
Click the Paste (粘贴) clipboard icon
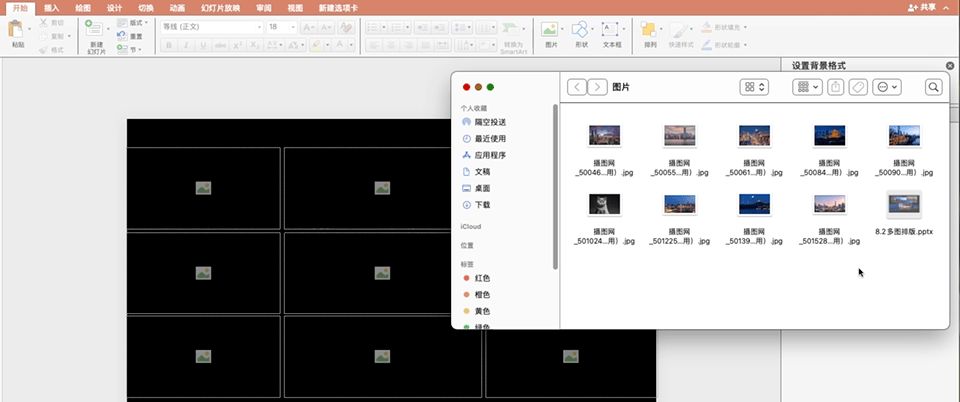(17, 30)
